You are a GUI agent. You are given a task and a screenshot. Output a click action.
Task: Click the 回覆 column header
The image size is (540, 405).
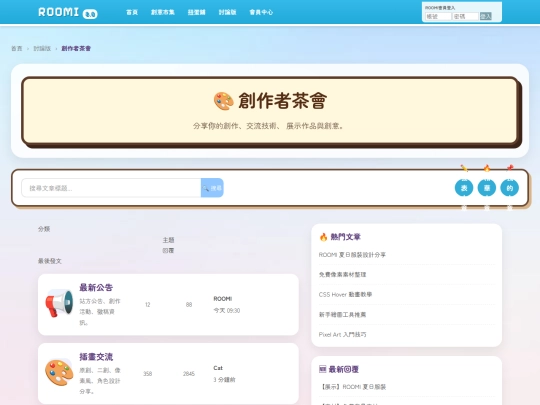168,251
